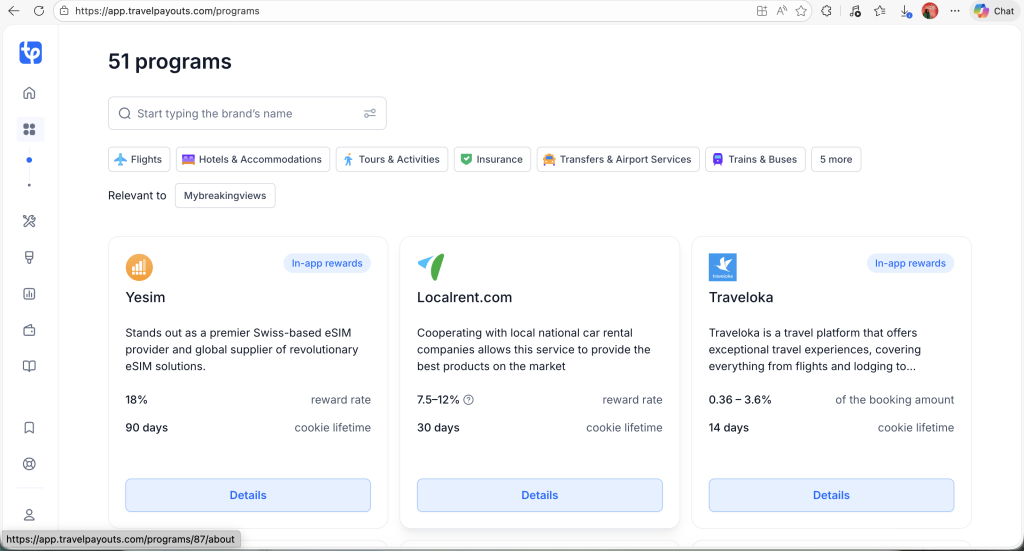Expand the 5 more categories chip
Viewport: 1024px width, 551px height.
(x=836, y=159)
